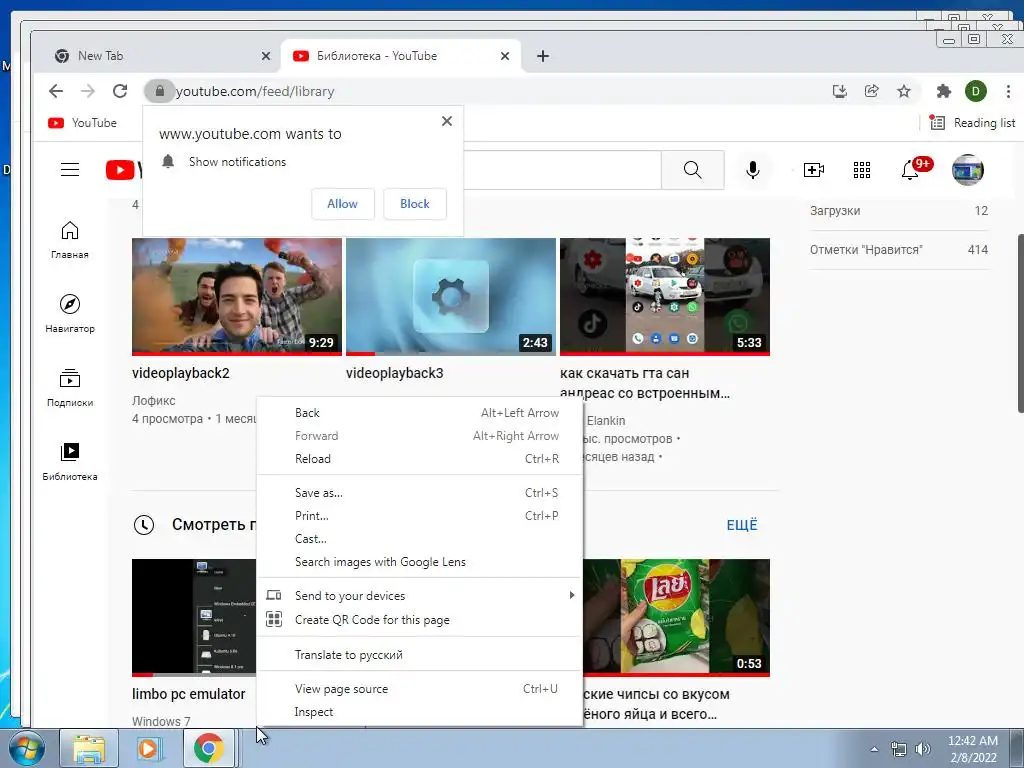Viewport: 1024px width, 768px height.
Task: Open Навигатор in sidebar
Action: (x=70, y=313)
